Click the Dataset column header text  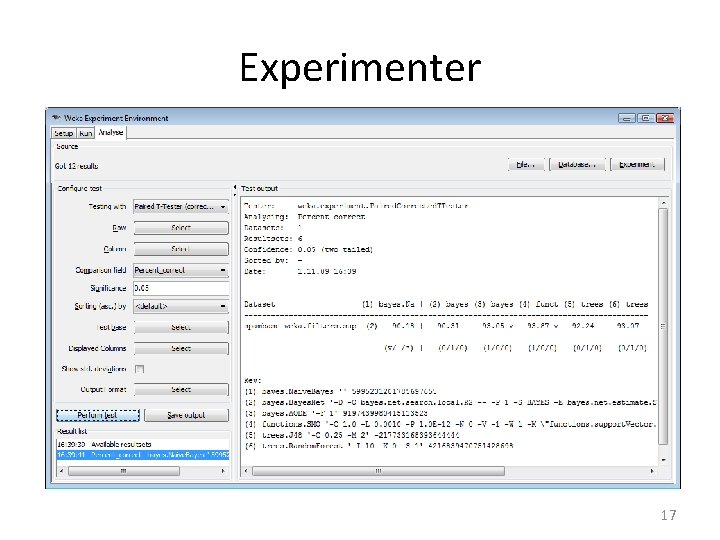coord(259,304)
